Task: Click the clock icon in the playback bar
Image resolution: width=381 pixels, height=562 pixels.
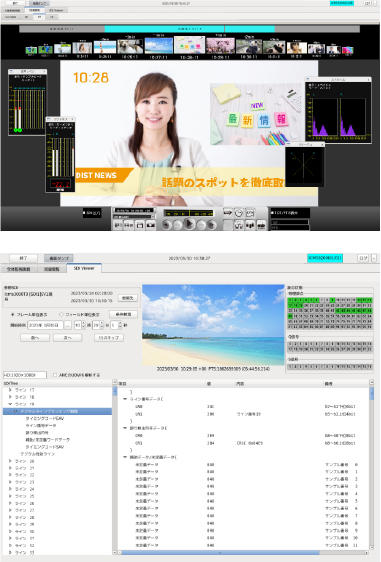Action: (x=239, y=213)
